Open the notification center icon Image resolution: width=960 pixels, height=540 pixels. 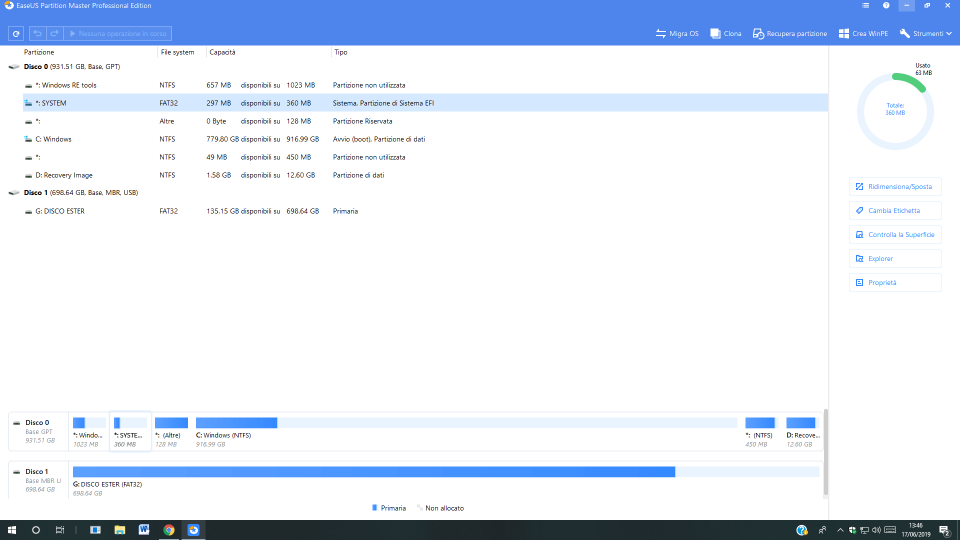[945, 530]
